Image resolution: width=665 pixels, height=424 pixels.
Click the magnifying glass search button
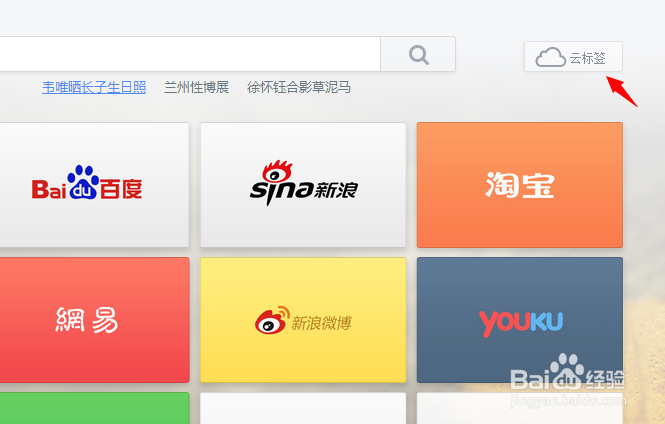pyautogui.click(x=418, y=54)
